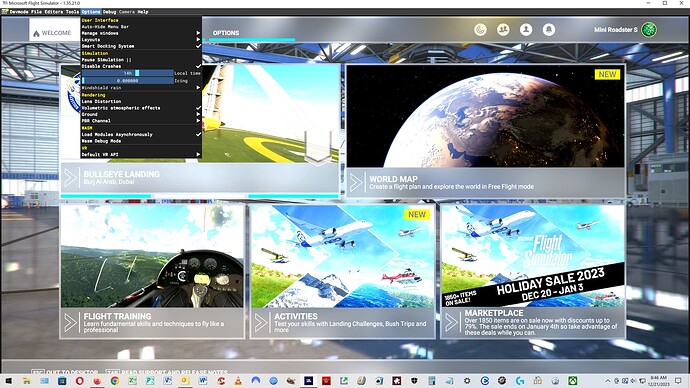690x388 pixels.
Task: Click the Mini Roadster S avatar
Action: pyautogui.click(x=649, y=30)
